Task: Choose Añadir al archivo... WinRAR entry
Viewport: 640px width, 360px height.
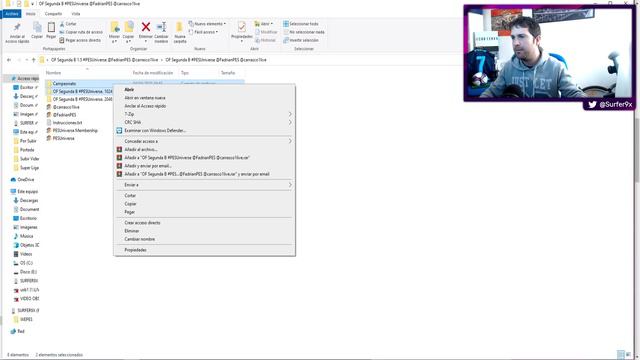Action: 204,149
